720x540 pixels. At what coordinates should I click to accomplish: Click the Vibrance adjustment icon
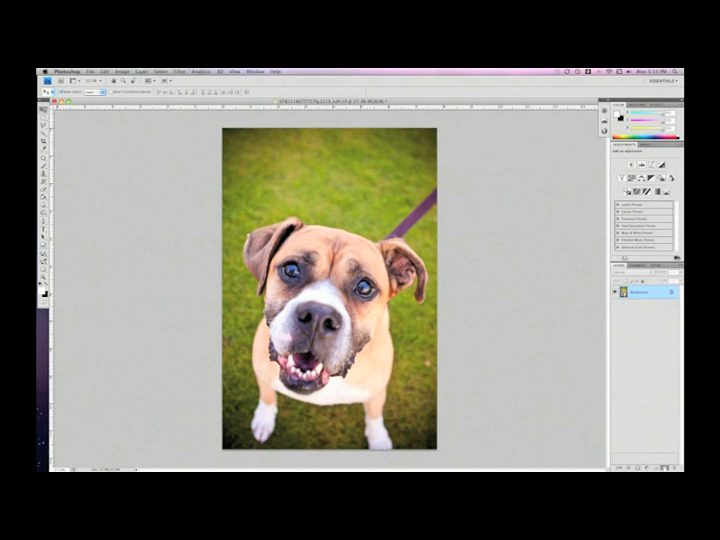[621, 178]
